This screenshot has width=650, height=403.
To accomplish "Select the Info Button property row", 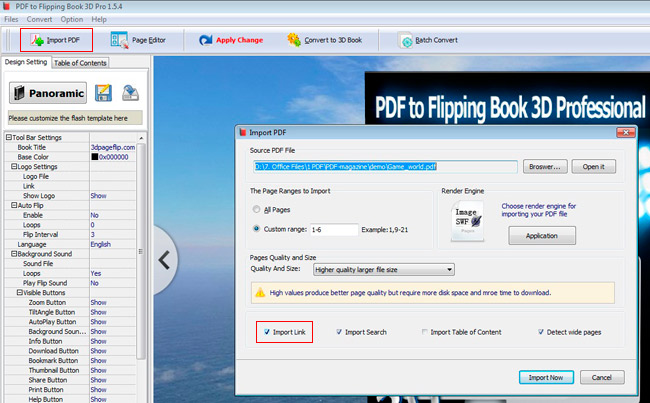I will click(x=70, y=341).
